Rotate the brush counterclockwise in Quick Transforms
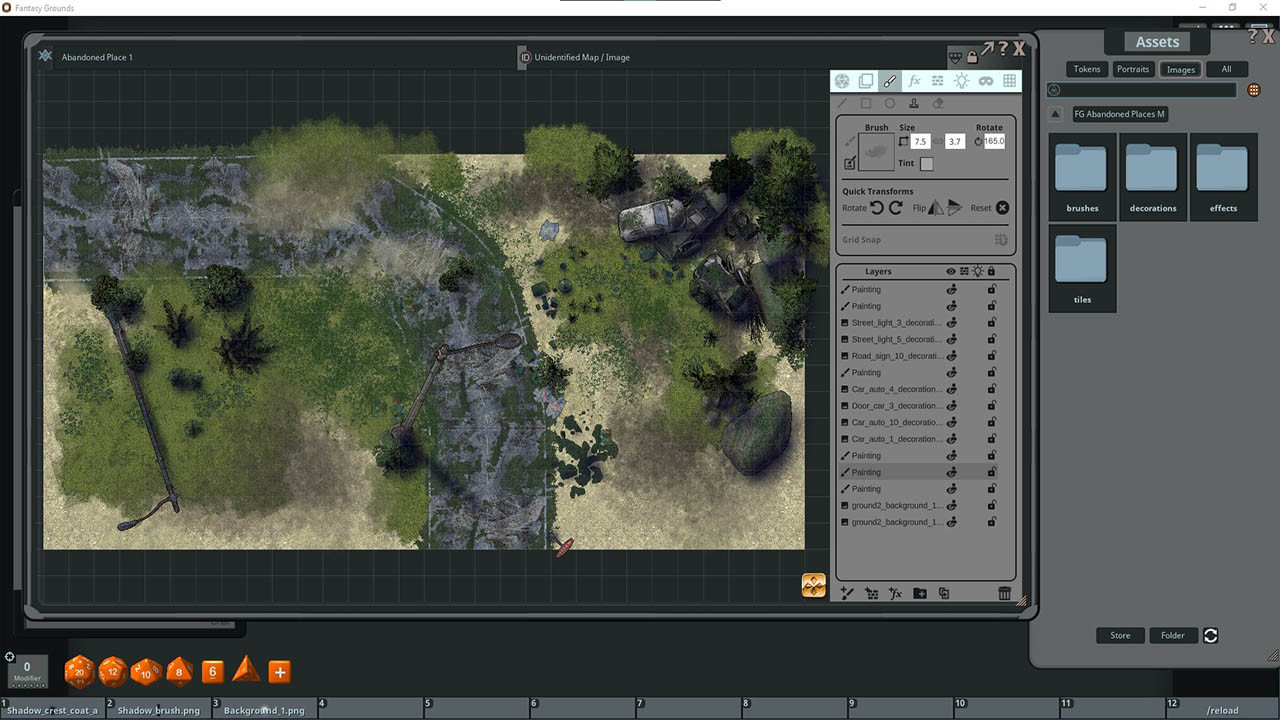This screenshot has height=720, width=1280. (877, 207)
